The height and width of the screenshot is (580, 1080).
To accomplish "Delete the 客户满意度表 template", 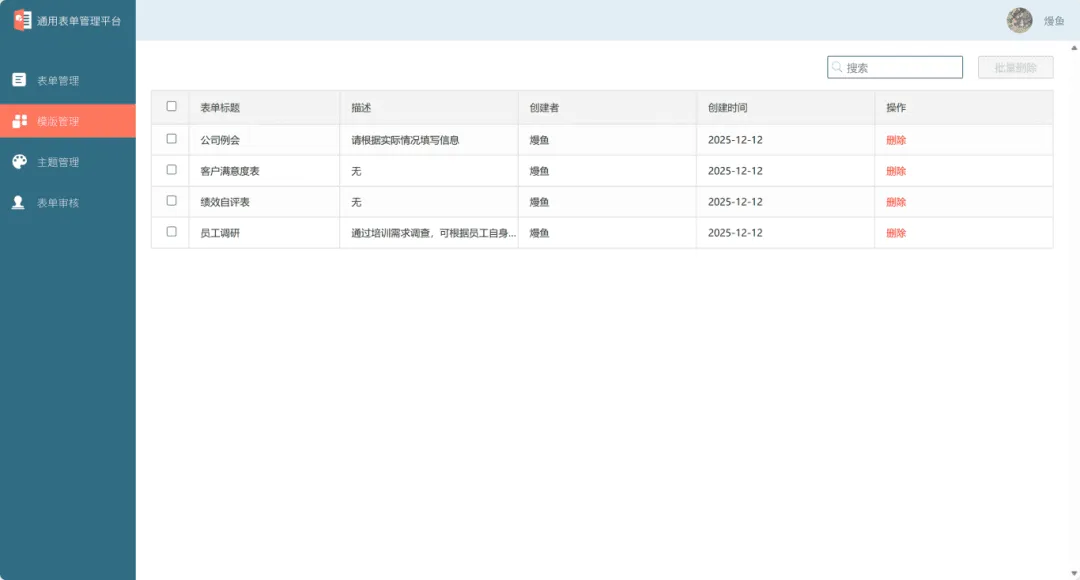I will pyautogui.click(x=896, y=171).
